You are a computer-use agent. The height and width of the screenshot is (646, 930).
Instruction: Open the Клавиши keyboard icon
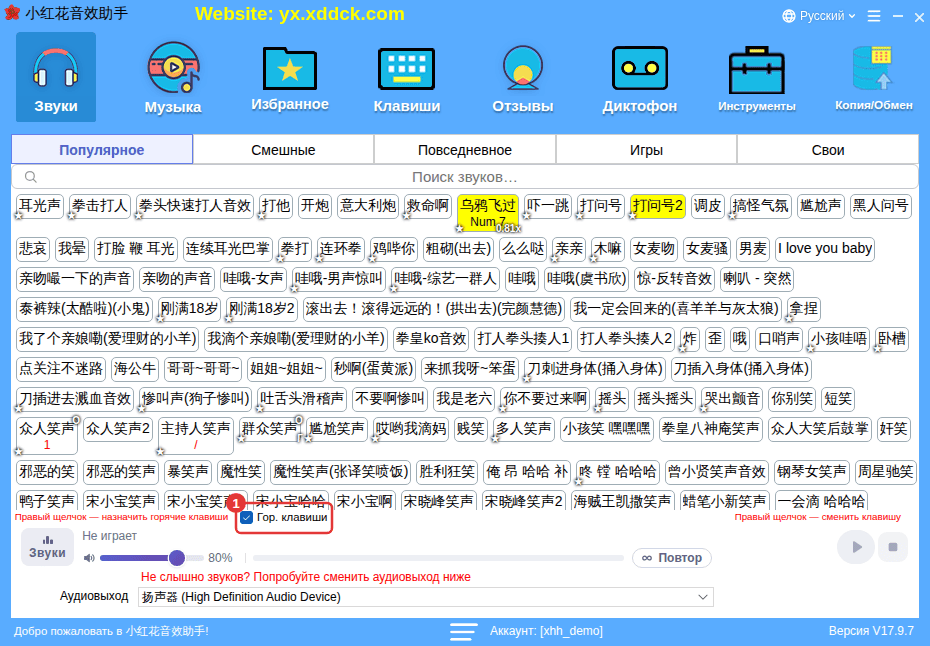(406, 69)
